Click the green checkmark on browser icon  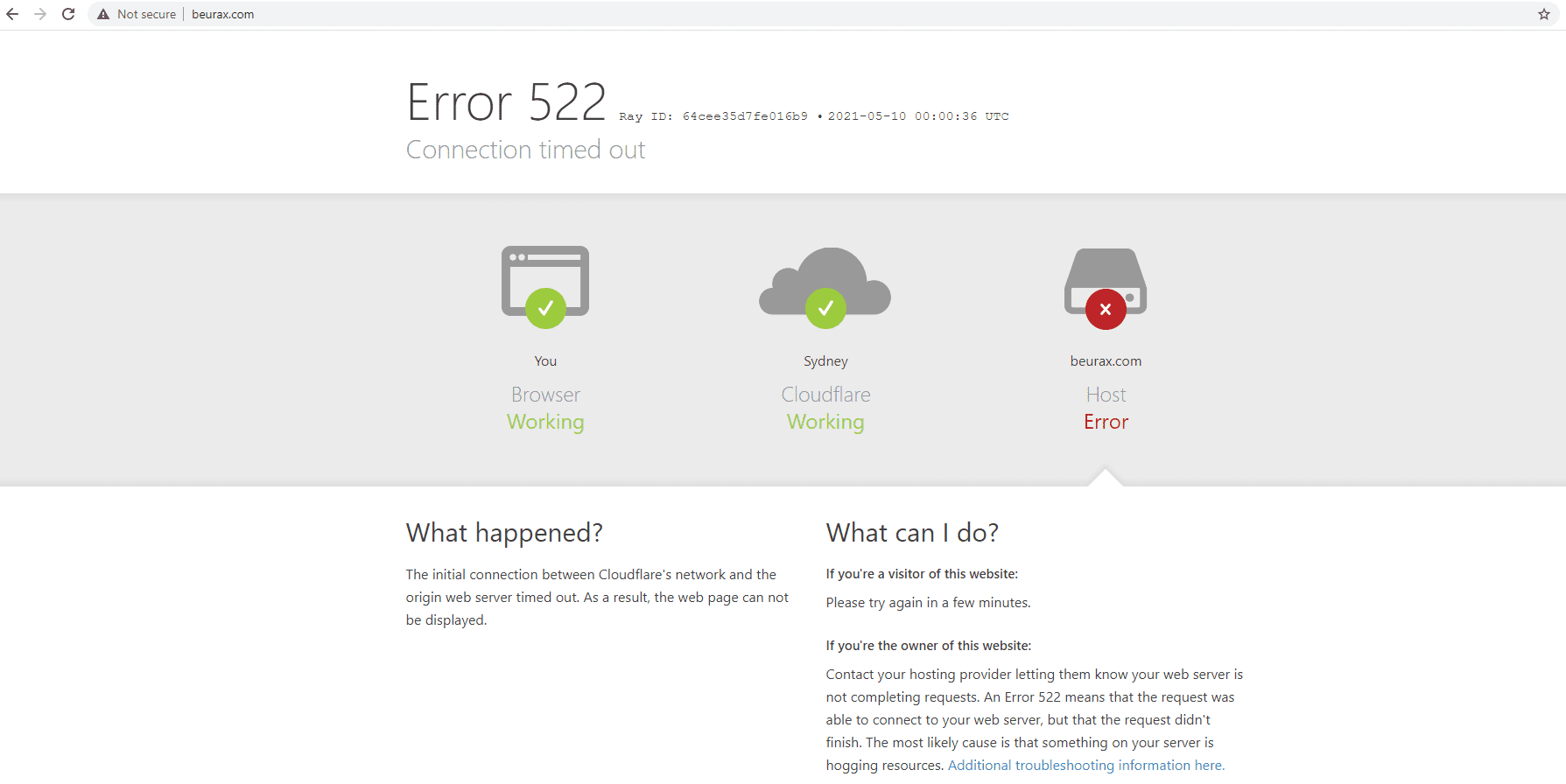tap(545, 308)
